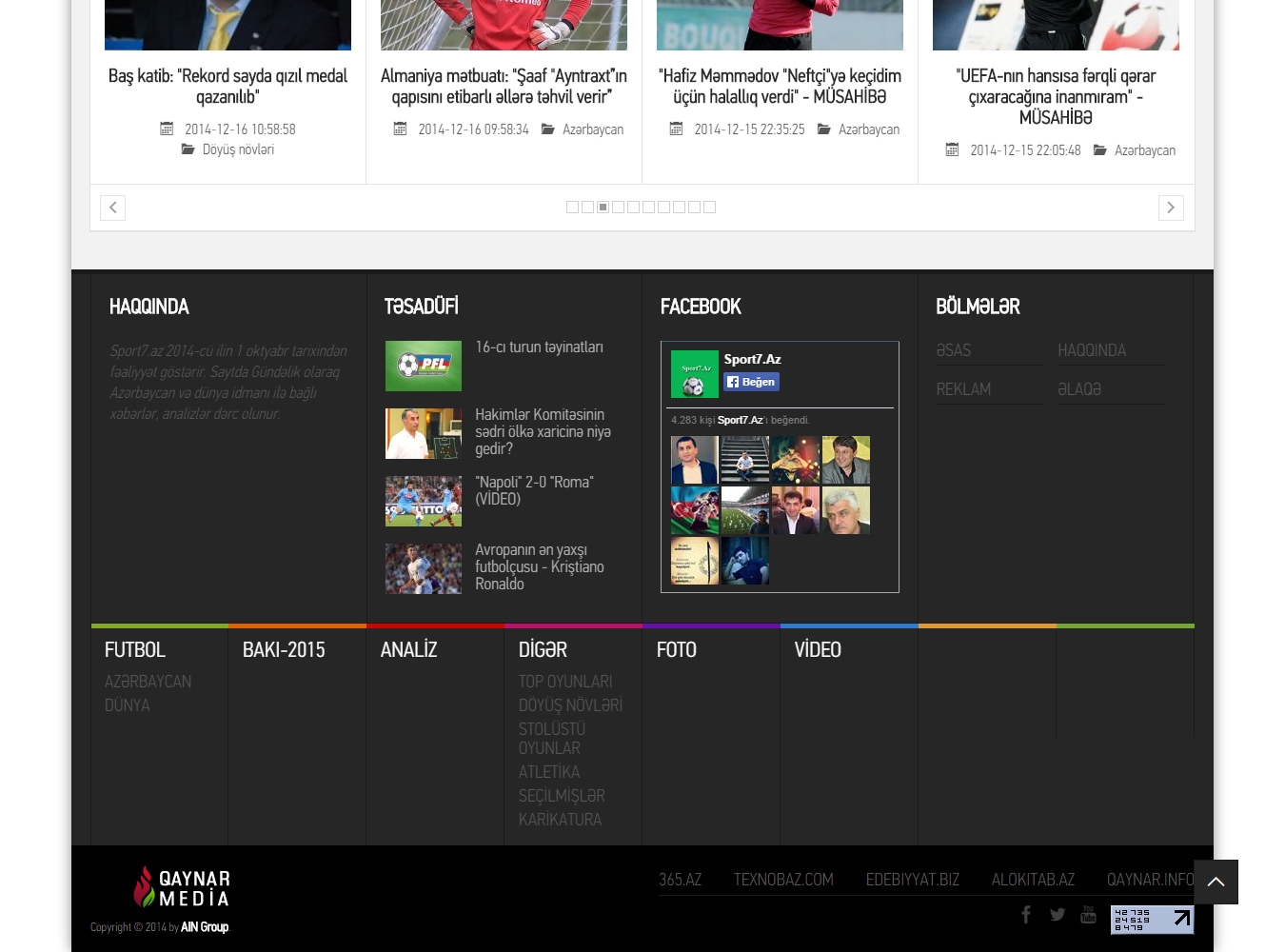Select the first carousel pagination dot
Screen dimensions: 1285x952
coord(572,208)
